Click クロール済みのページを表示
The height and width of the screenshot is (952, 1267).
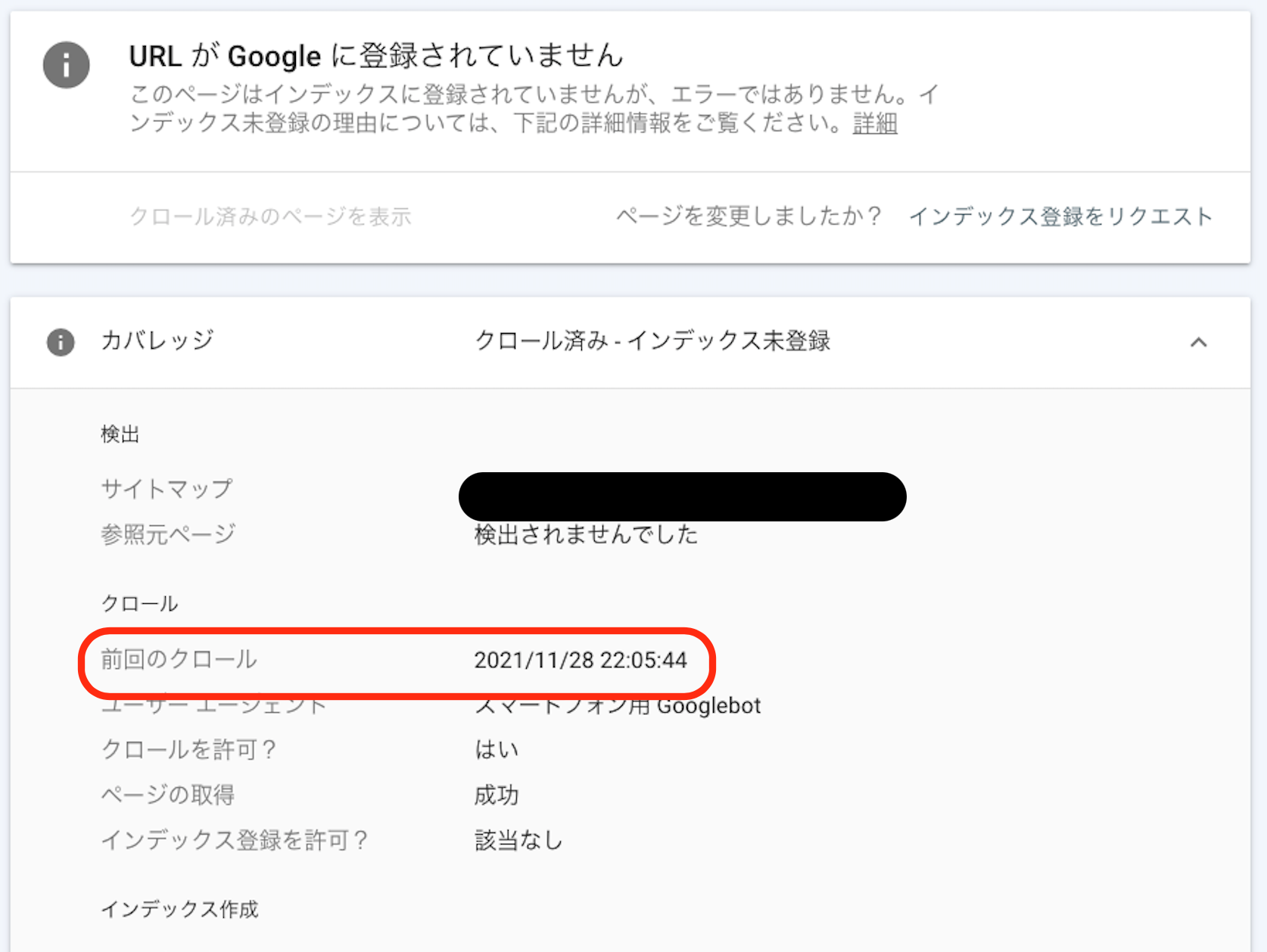(x=271, y=216)
